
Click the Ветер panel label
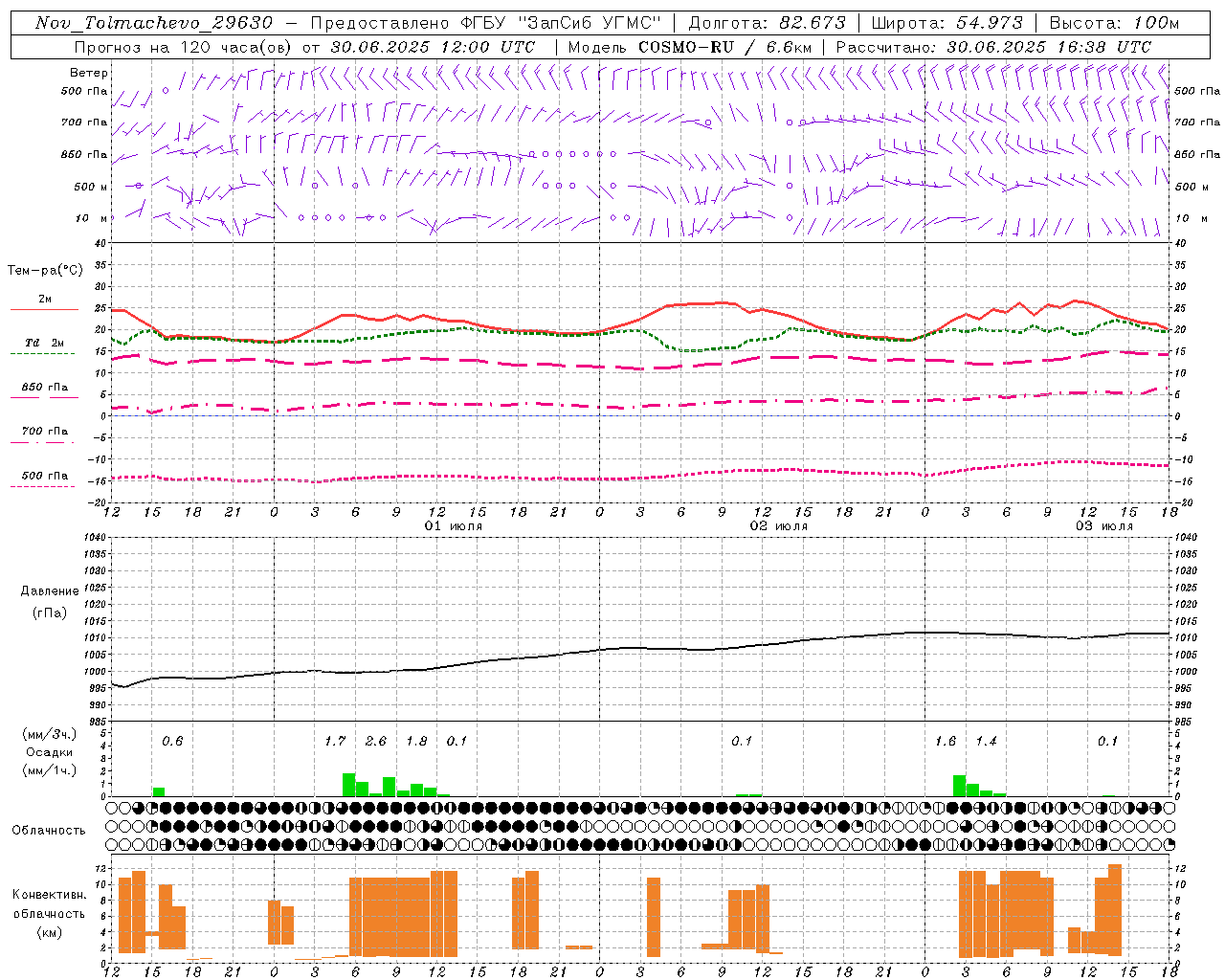tap(89, 73)
